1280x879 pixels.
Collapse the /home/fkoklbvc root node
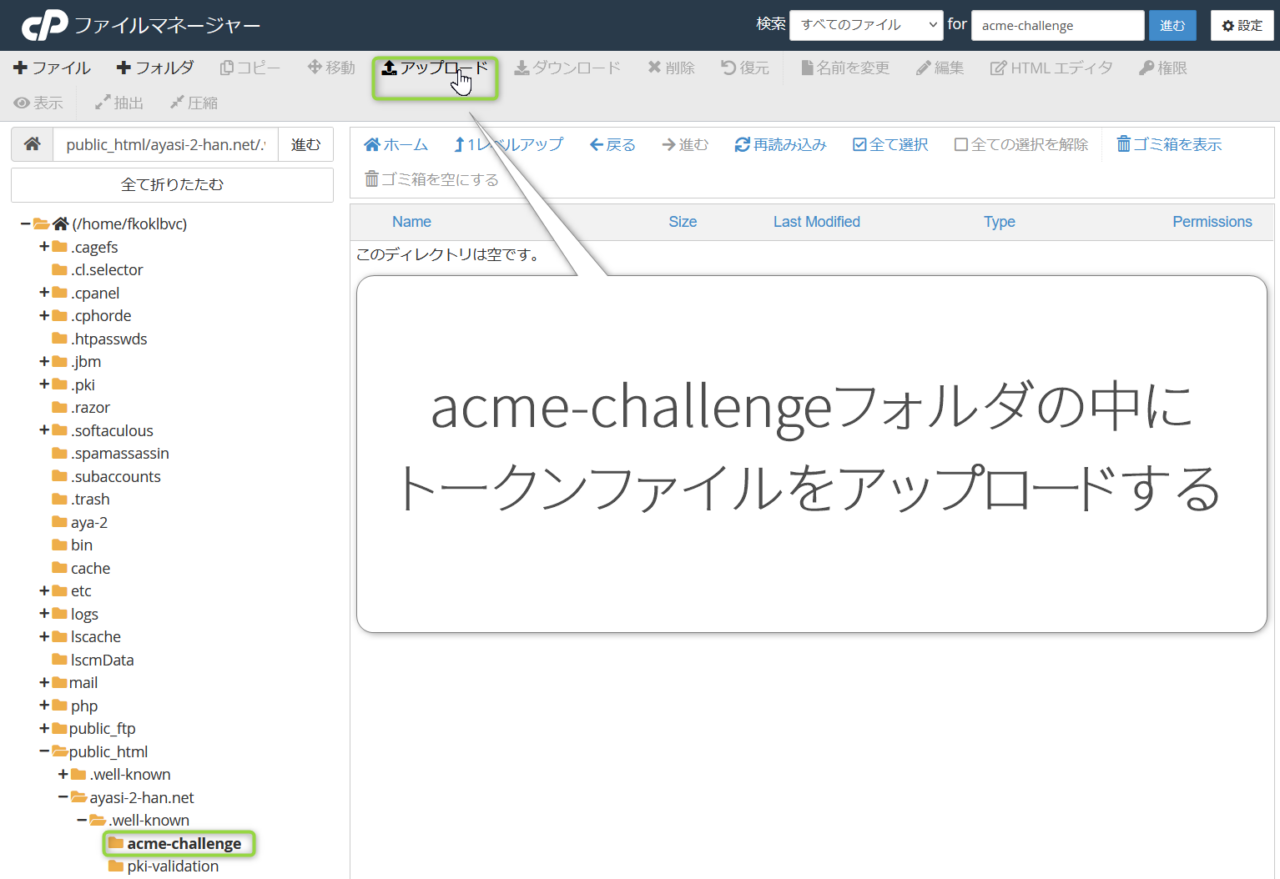(25, 224)
